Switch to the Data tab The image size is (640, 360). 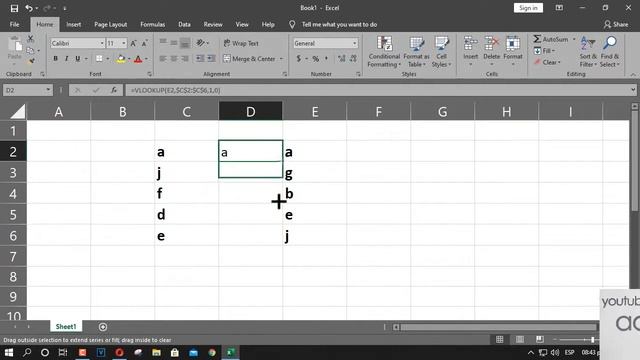click(184, 24)
